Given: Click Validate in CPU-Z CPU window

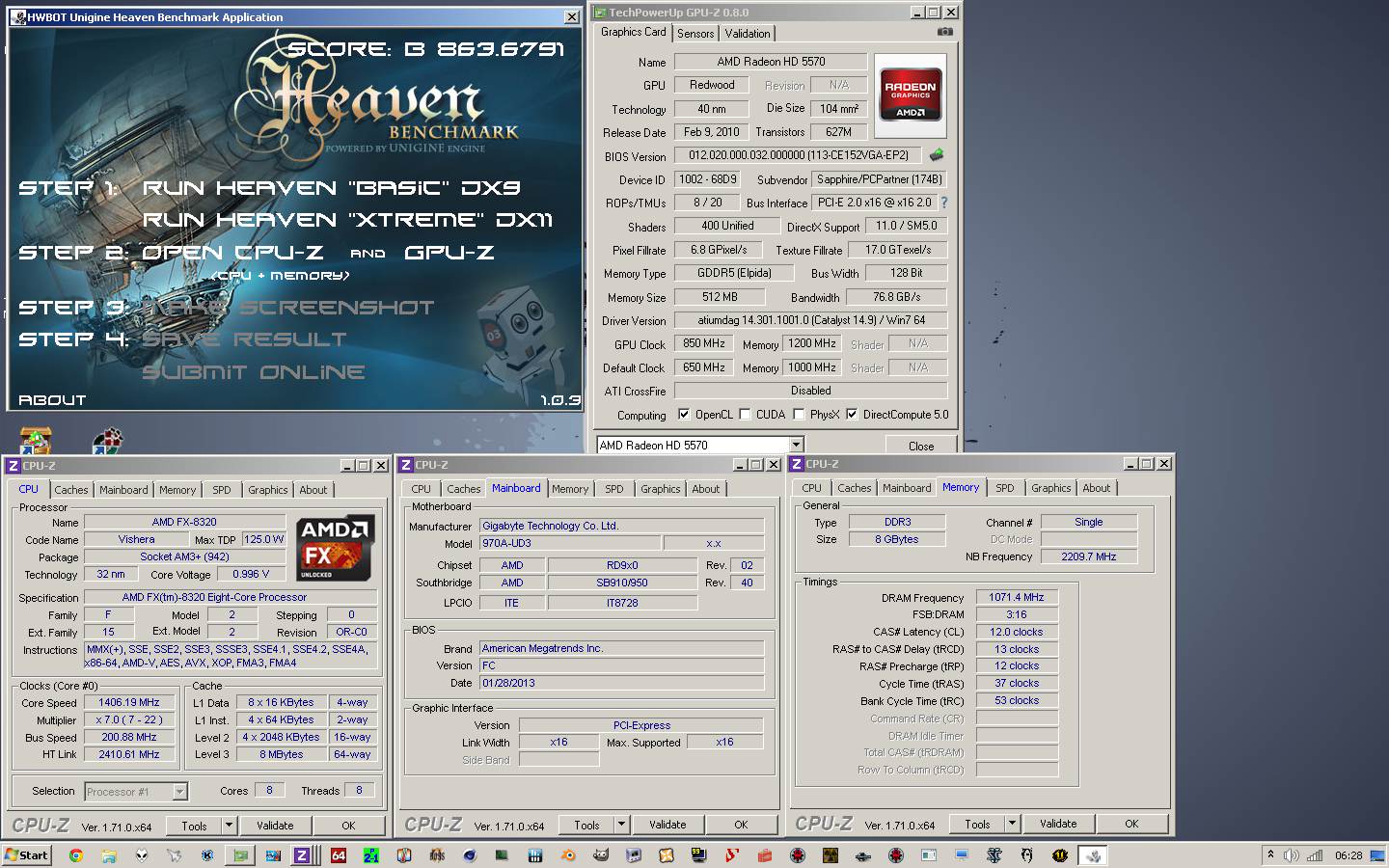Looking at the screenshot, I should click(x=275, y=826).
